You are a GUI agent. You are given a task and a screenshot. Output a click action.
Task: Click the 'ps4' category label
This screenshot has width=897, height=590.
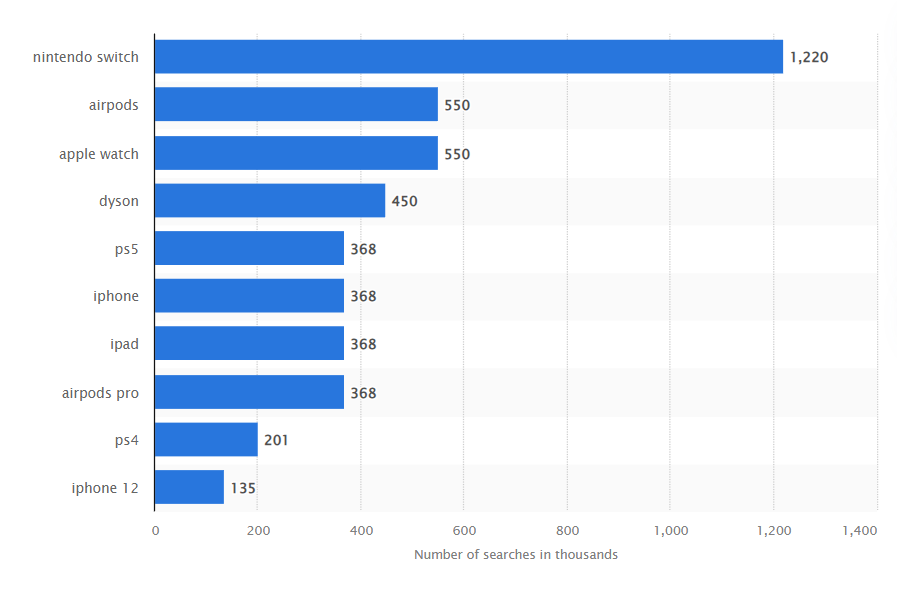[x=126, y=441]
